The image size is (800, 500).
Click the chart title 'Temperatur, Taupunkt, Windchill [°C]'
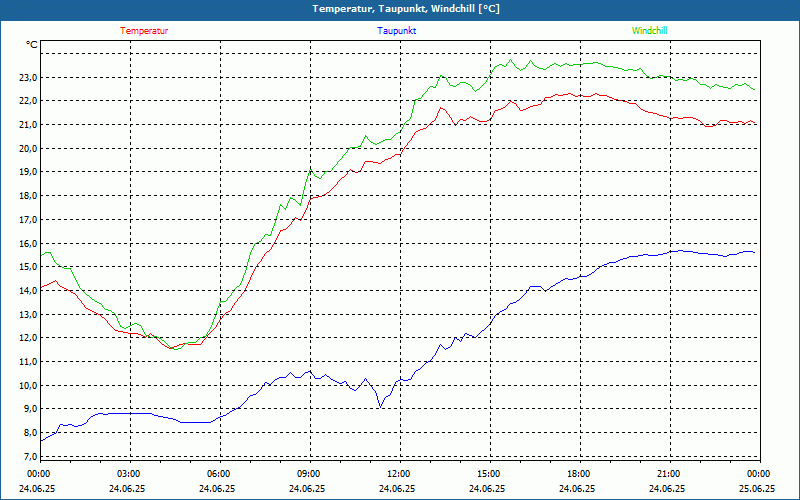tap(406, 9)
